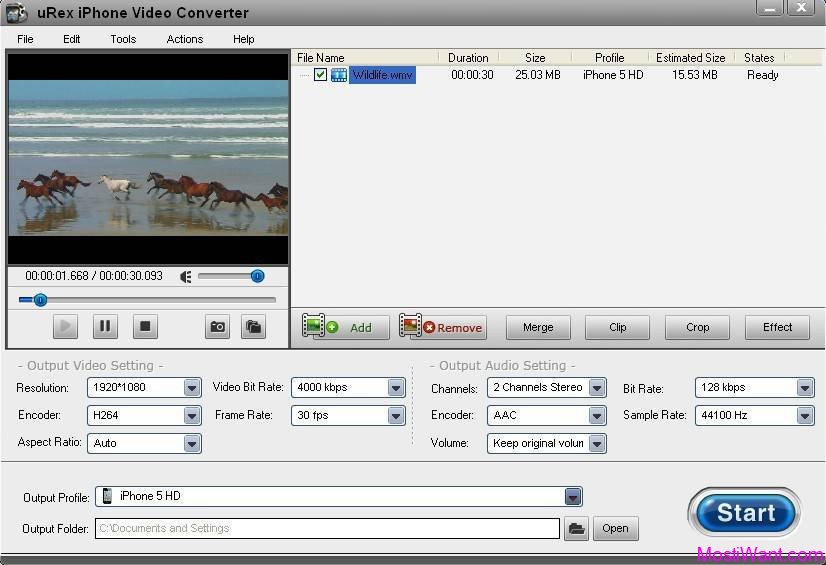
Task: Minimize the uRex window
Action: point(770,7)
